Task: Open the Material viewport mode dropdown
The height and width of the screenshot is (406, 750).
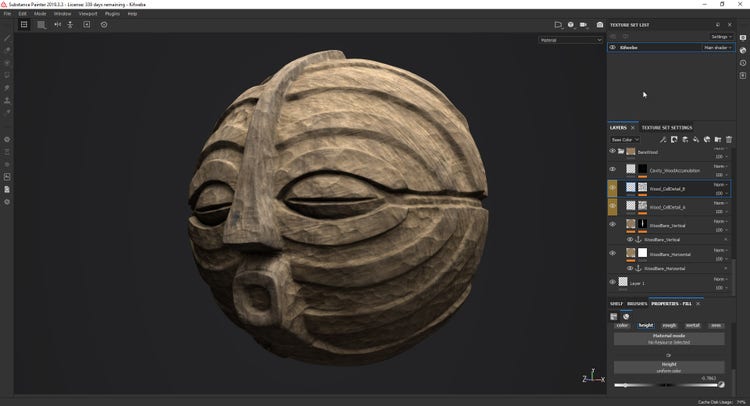Action: point(570,40)
